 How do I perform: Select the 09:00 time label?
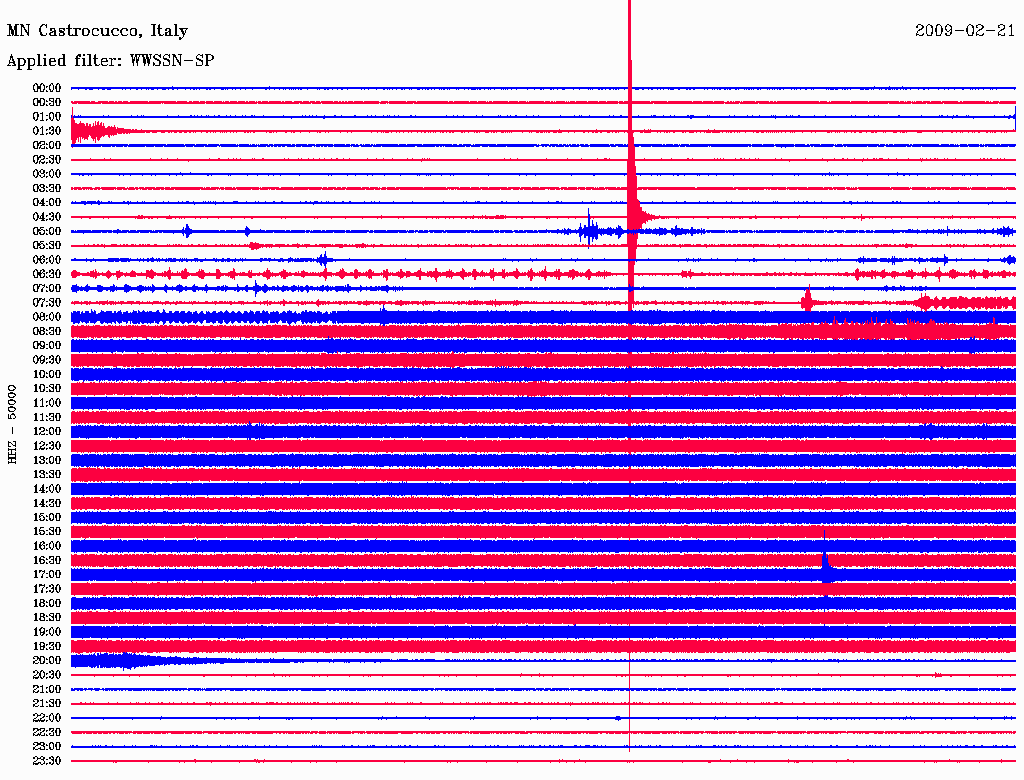[x=47, y=346]
